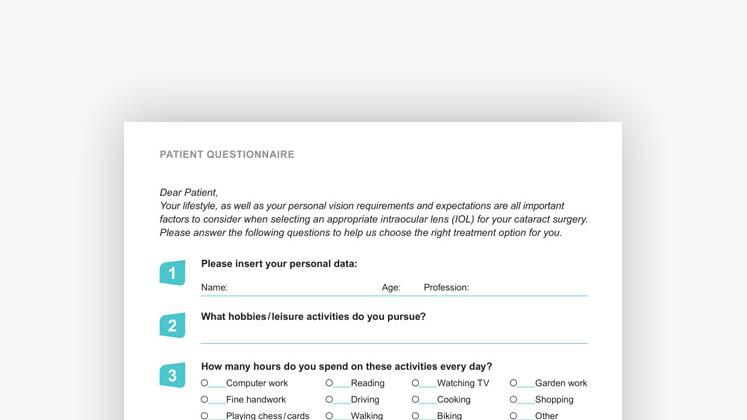Mark the Shopping option circle
The height and width of the screenshot is (420, 747).
click(513, 400)
